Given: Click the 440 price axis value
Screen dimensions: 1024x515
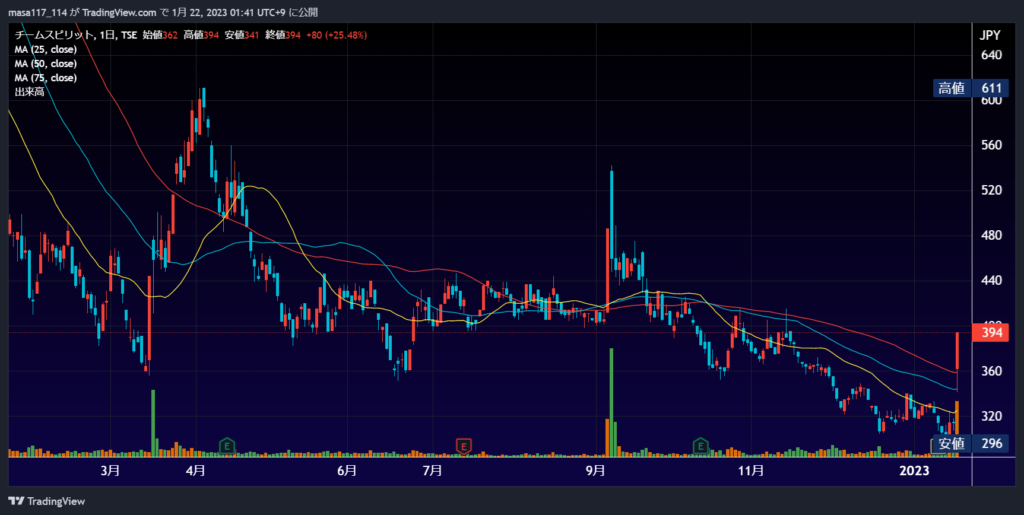Looking at the screenshot, I should pos(991,281).
